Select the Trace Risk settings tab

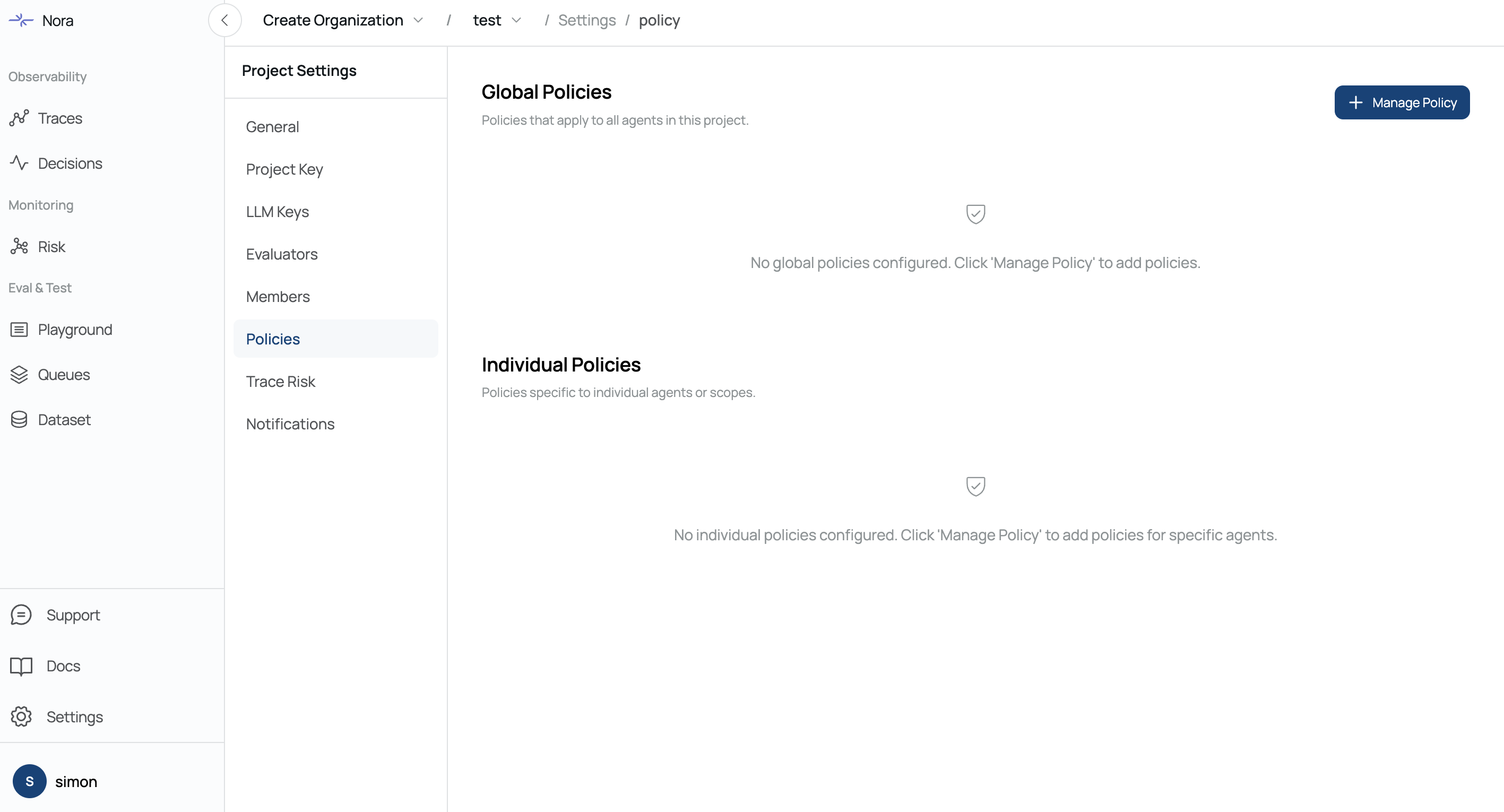click(280, 382)
